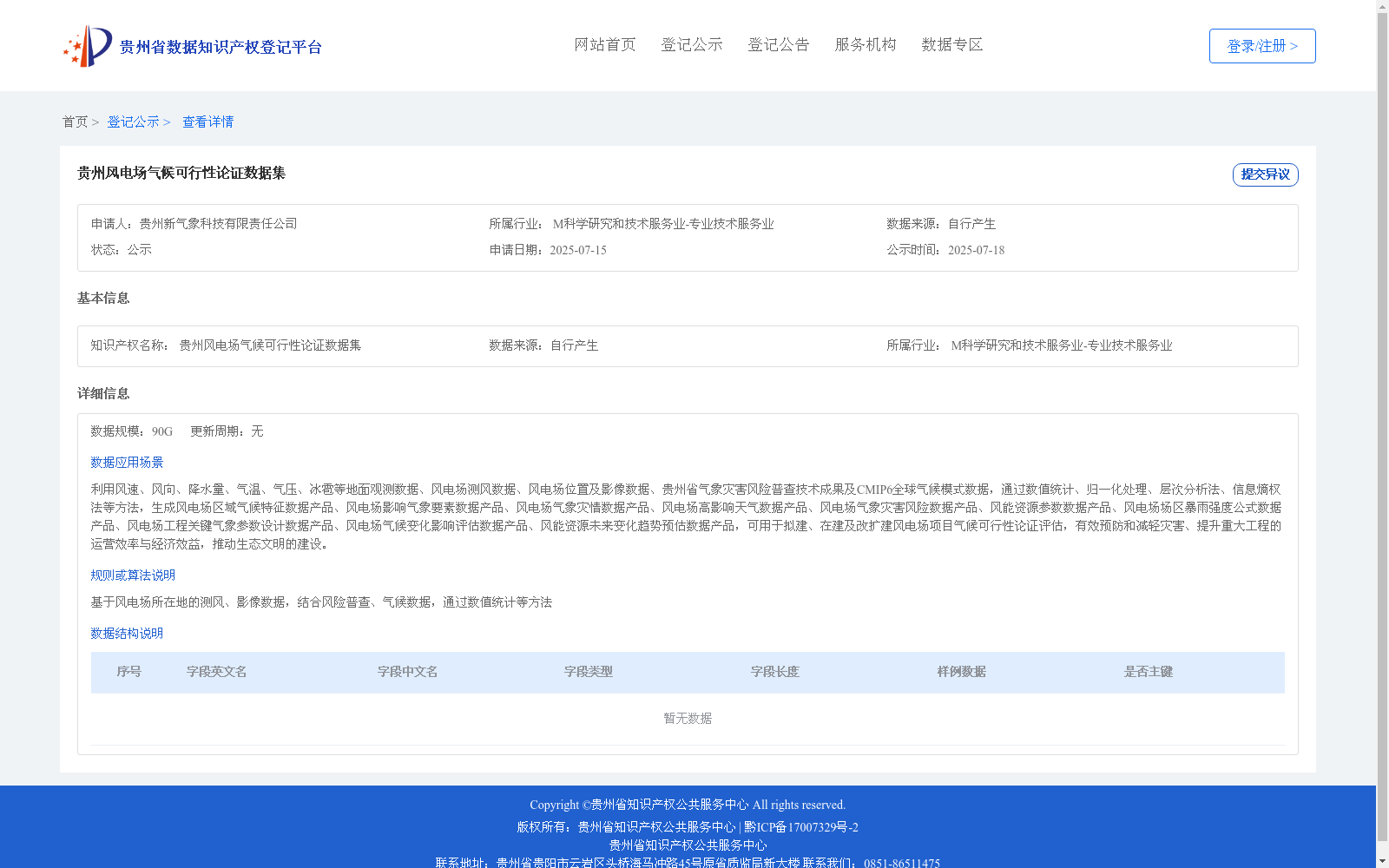Click applicant 贵州新气象科技有限责任公司
The height and width of the screenshot is (868, 1389).
pyautogui.click(x=218, y=224)
